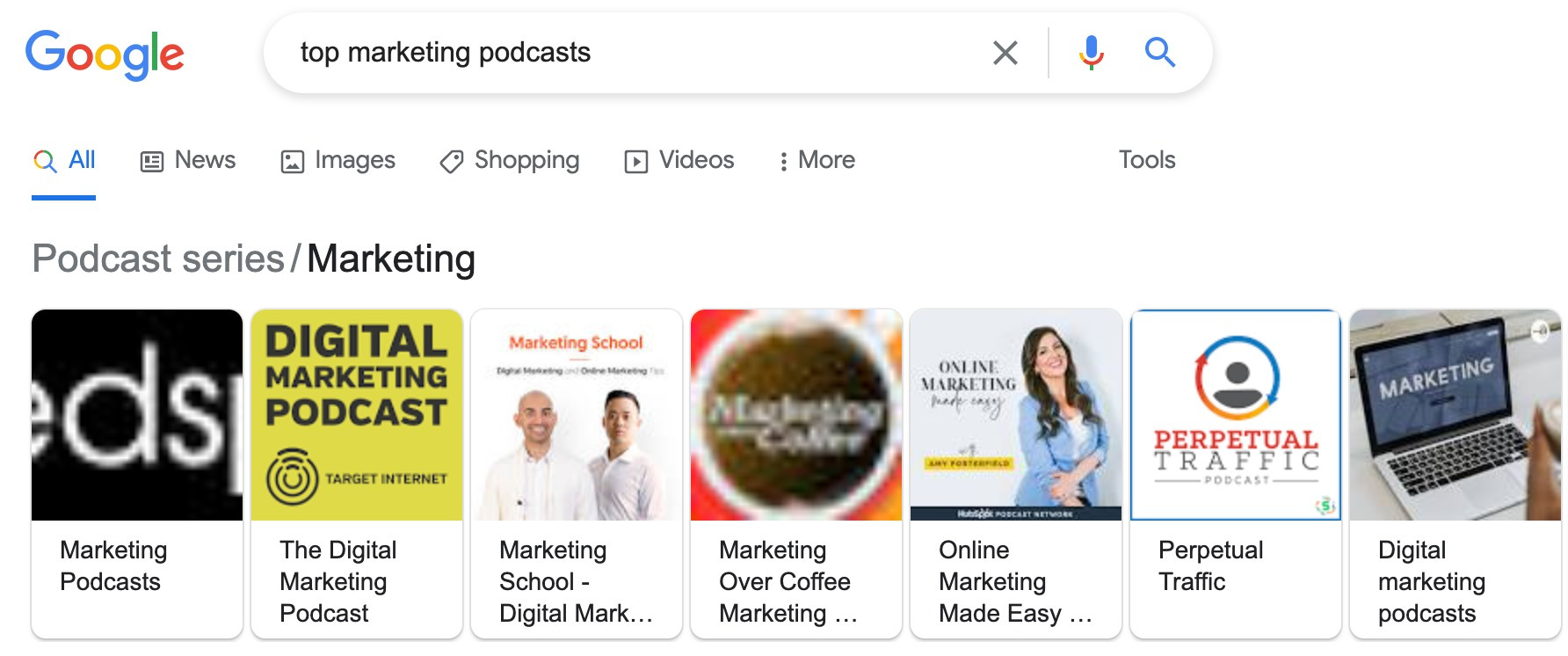Click the 'Marketing' heading text
The width and height of the screenshot is (1568, 656).
[x=391, y=259]
